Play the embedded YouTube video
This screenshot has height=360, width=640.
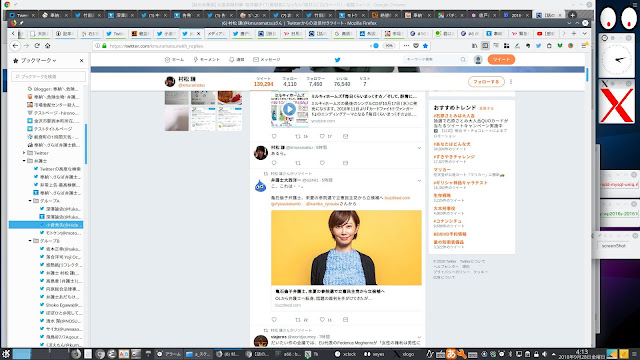tap(289, 109)
